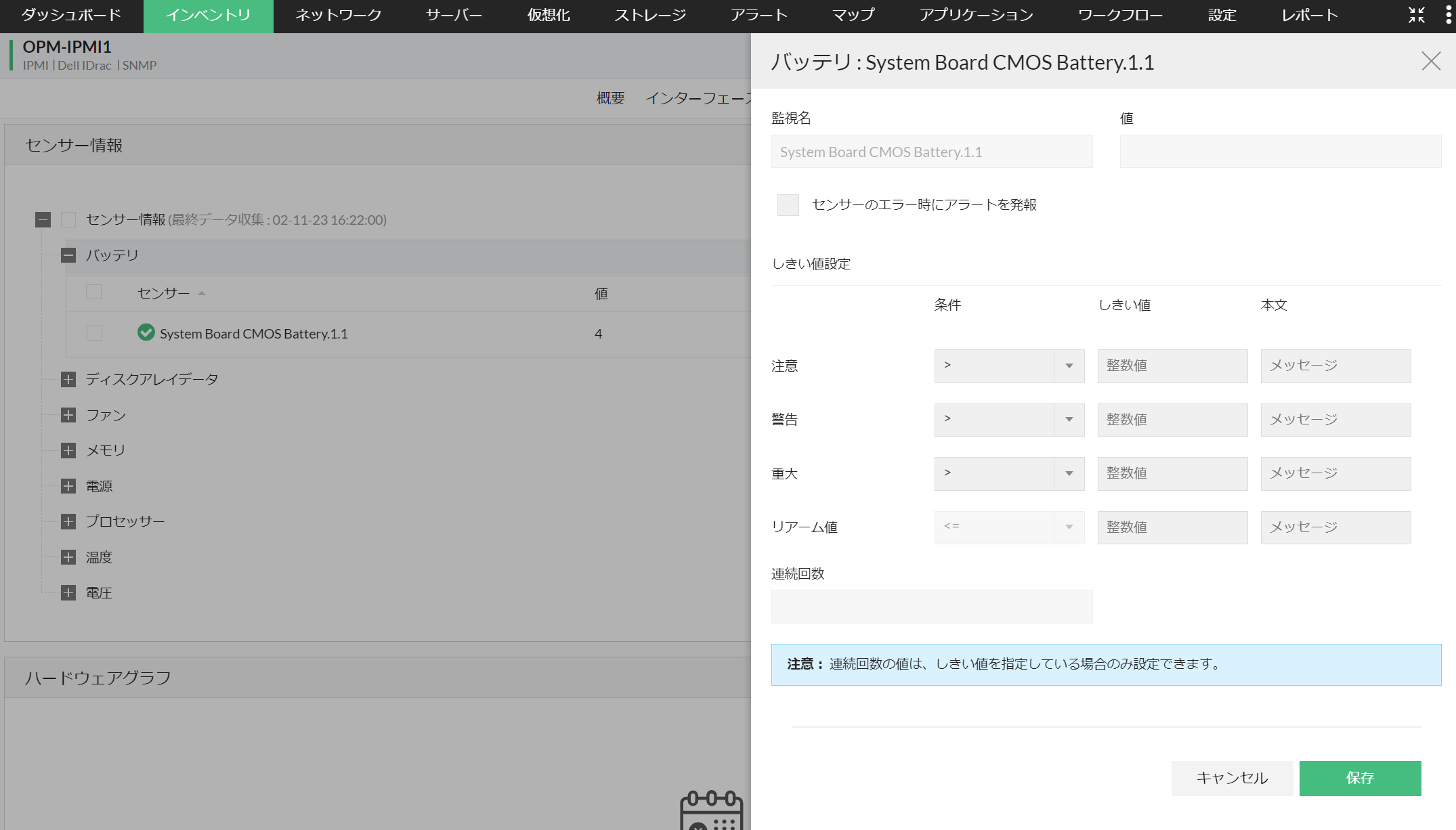Expand the 温度 tree node
The height and width of the screenshot is (830, 1456).
pyautogui.click(x=68, y=556)
